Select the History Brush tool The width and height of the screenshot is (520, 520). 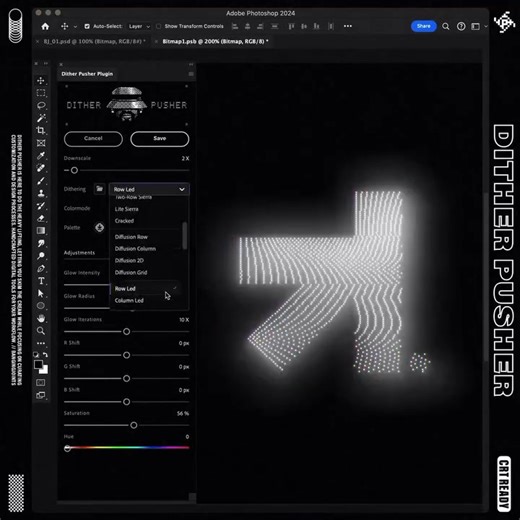tap(41, 206)
